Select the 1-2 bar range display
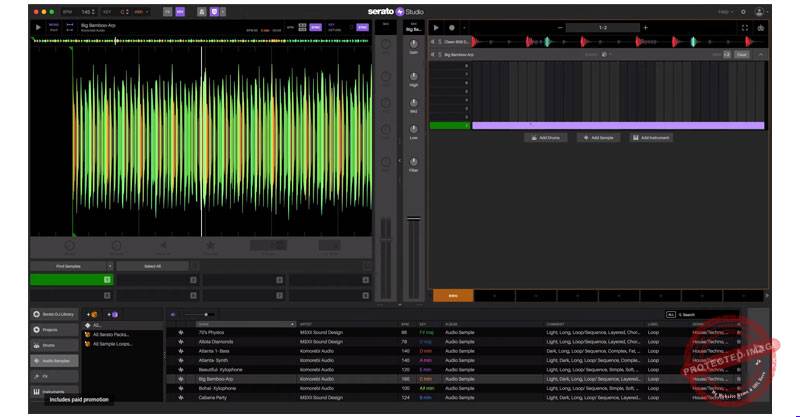Viewport: 800px width, 417px height. (603, 28)
